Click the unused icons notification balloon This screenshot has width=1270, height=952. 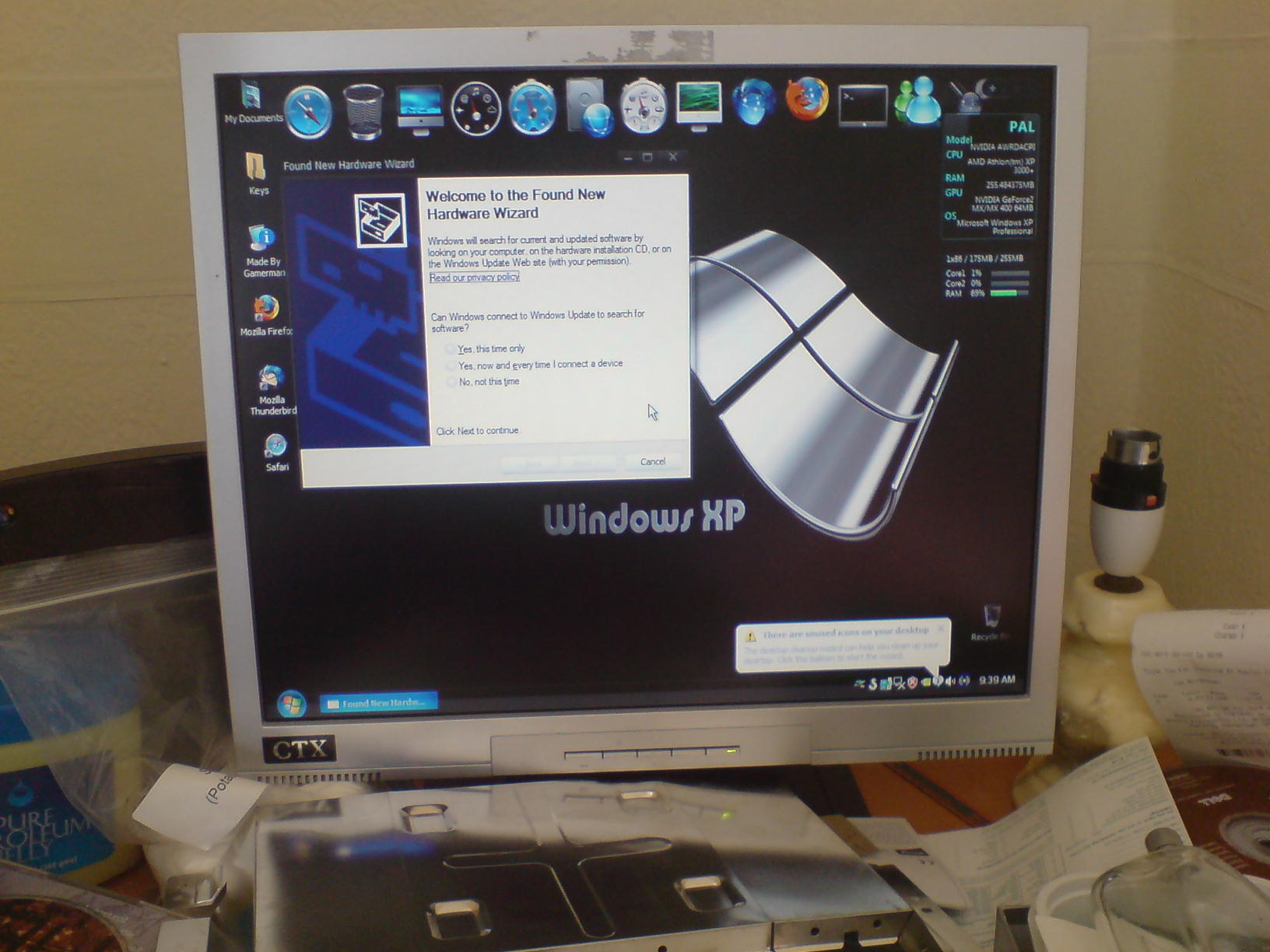click(x=844, y=646)
